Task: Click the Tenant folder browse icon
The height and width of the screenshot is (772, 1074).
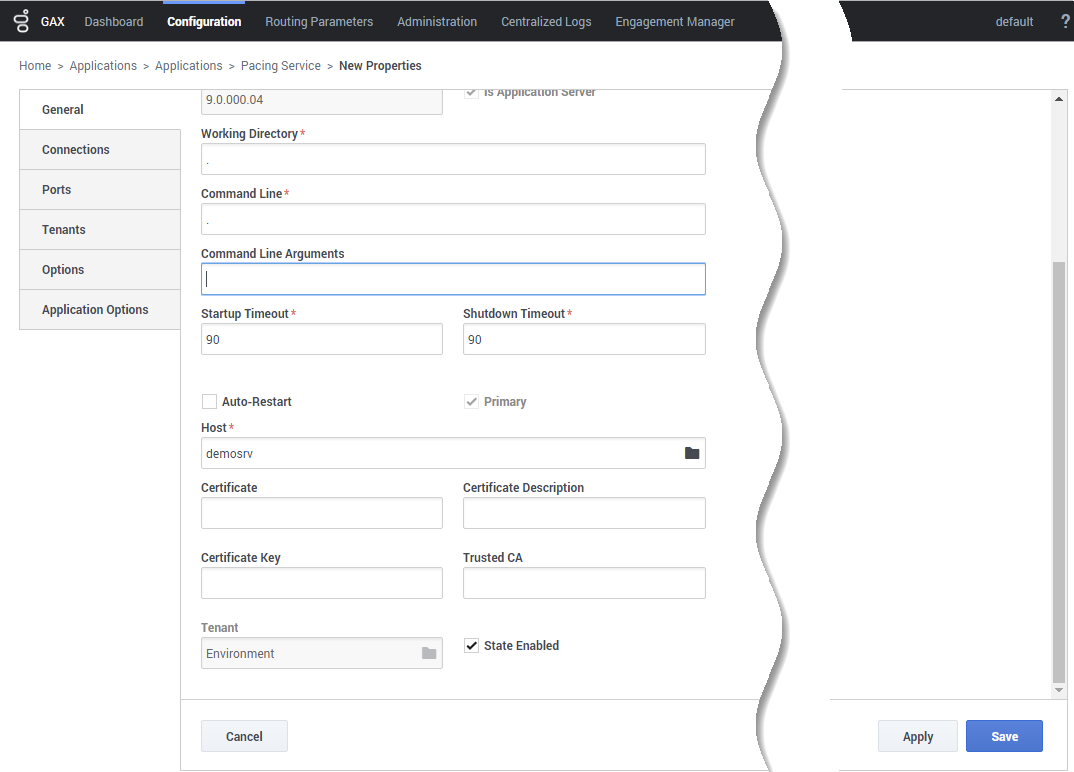Action: point(429,653)
